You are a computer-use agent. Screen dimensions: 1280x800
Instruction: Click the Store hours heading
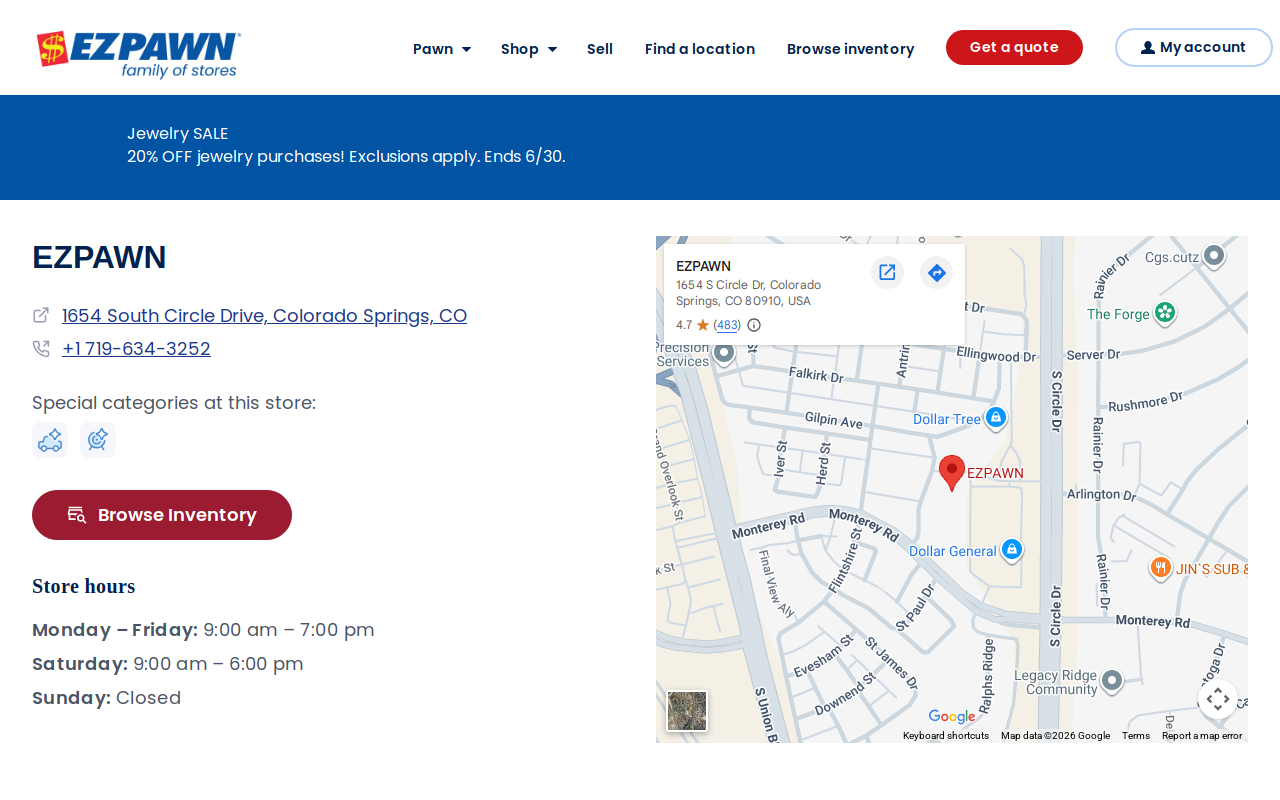tap(83, 586)
